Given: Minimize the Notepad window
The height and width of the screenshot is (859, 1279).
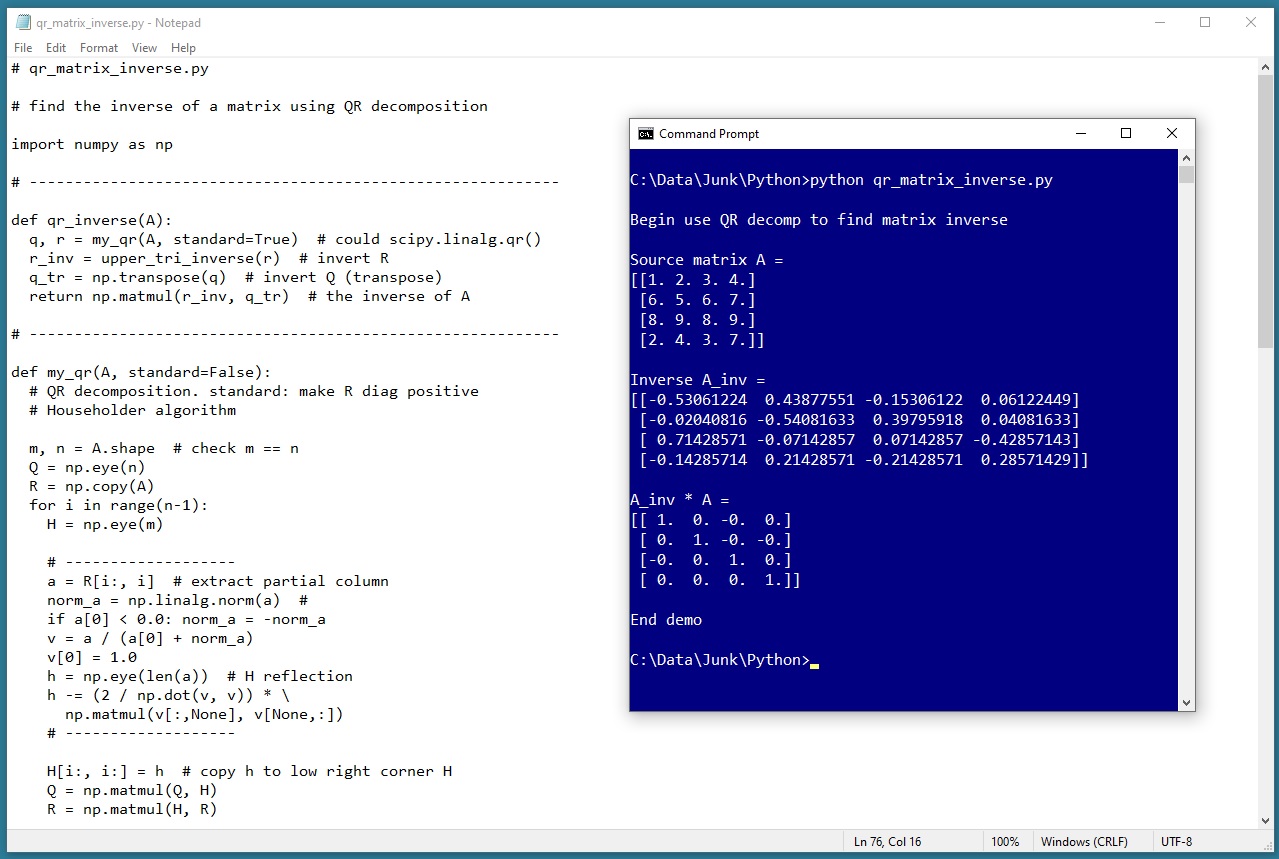Looking at the screenshot, I should point(1159,23).
